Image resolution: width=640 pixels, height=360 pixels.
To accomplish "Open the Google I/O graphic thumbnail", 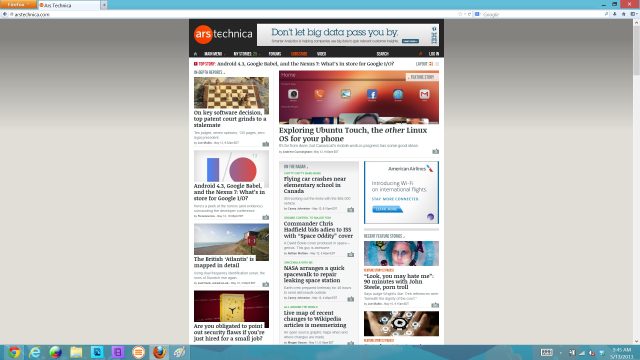I will coord(231,167).
